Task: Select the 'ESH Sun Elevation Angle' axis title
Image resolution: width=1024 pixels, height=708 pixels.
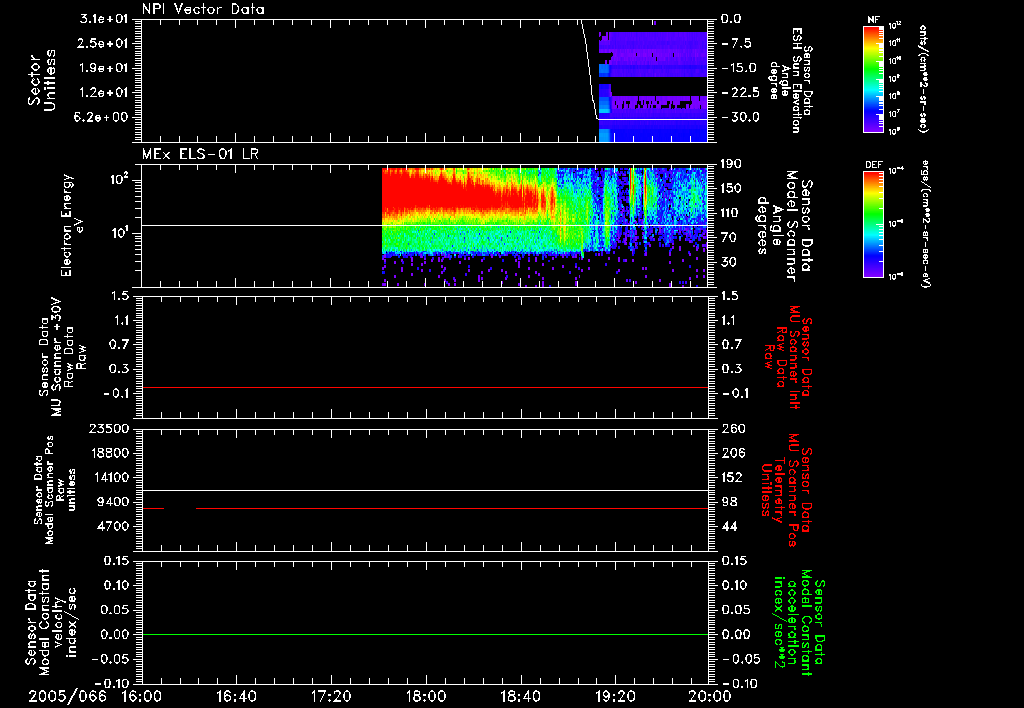Action: [x=789, y=80]
